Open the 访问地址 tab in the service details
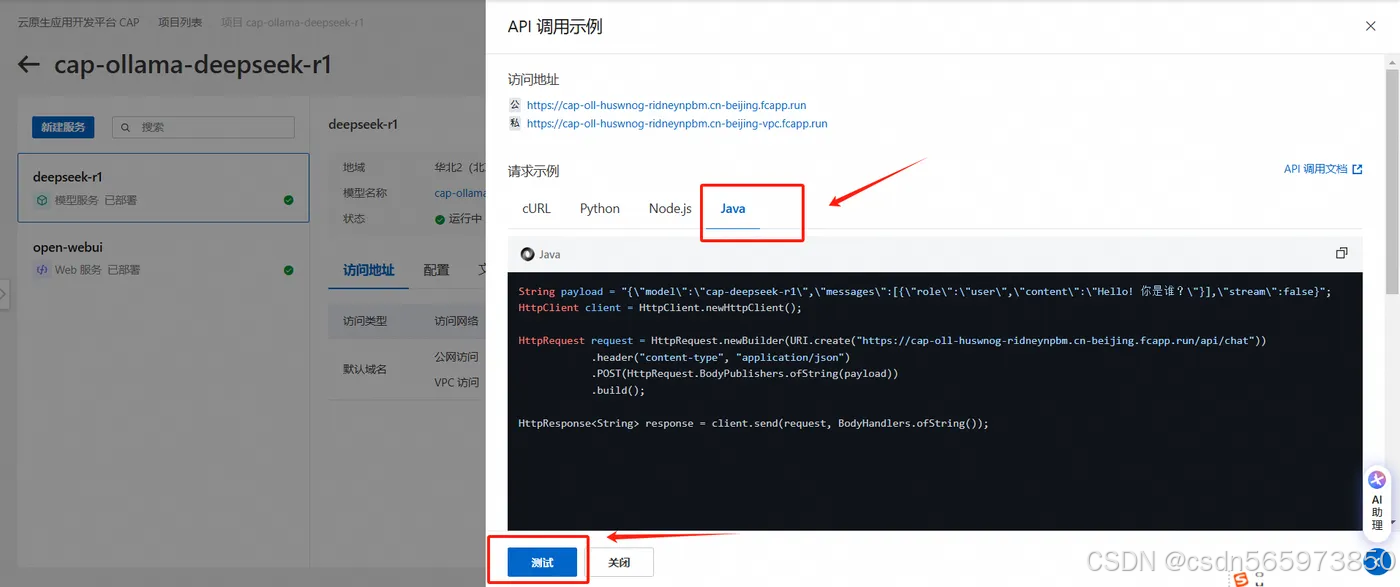 368,270
